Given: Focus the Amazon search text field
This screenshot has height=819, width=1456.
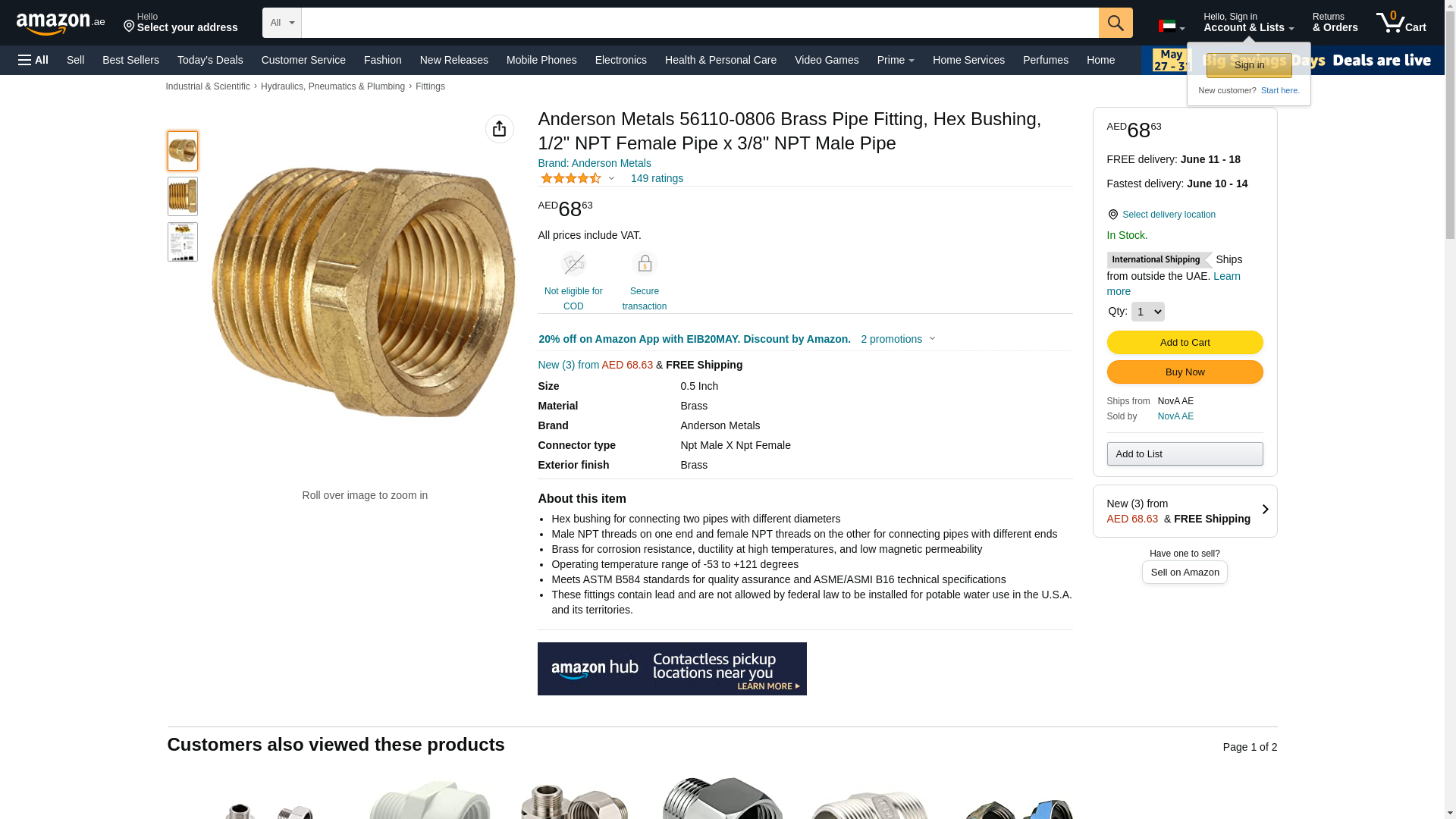Looking at the screenshot, I should (700, 23).
